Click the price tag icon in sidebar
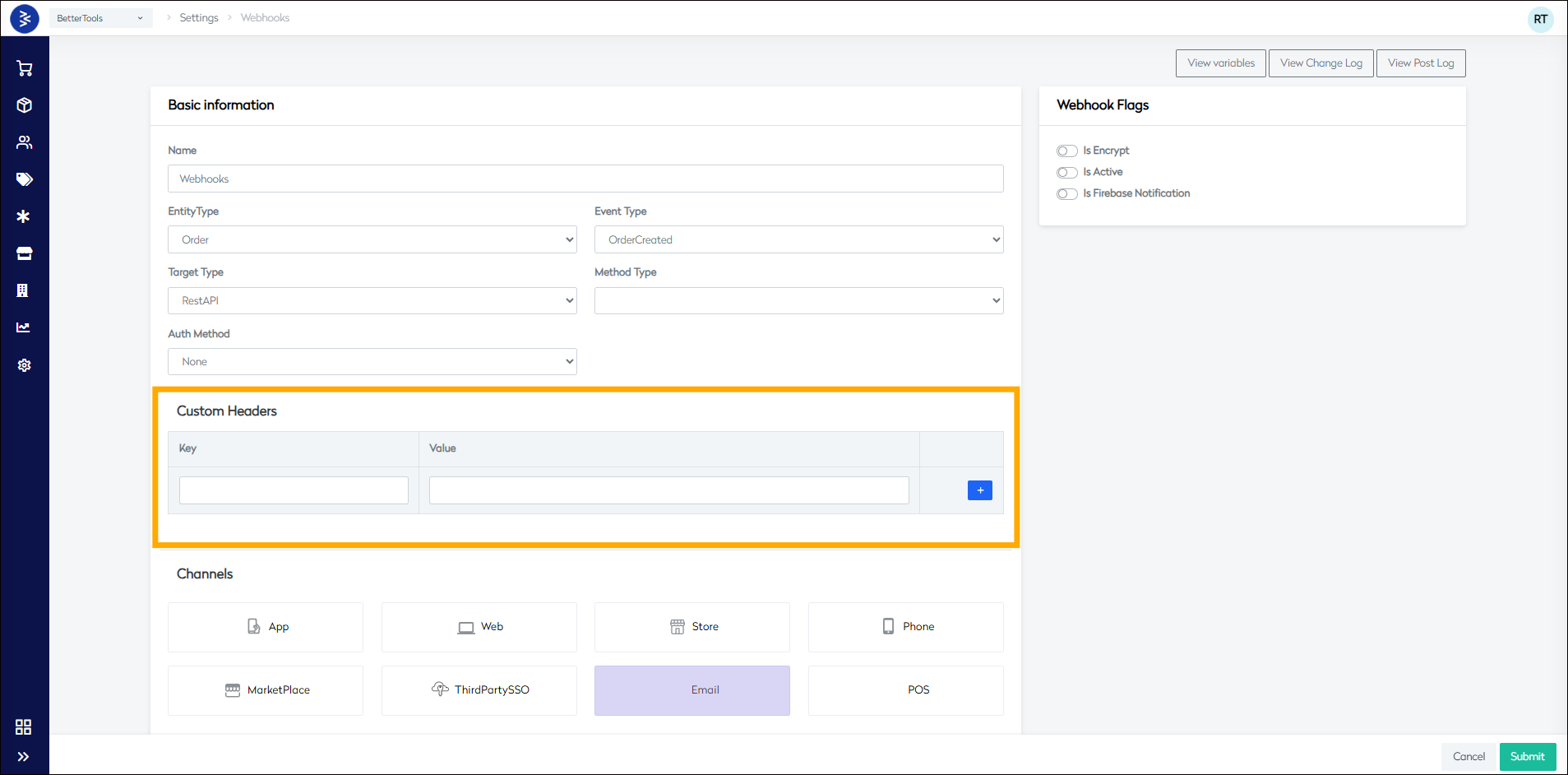 [x=24, y=179]
